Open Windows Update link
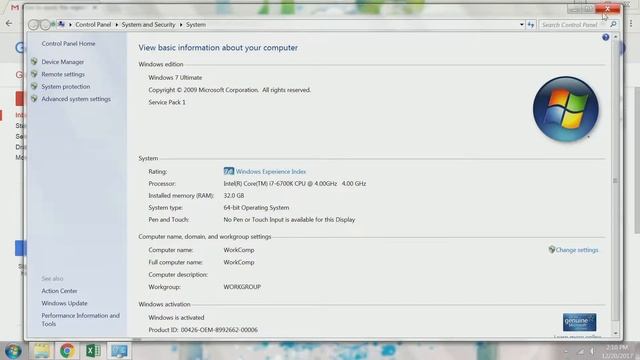The height and width of the screenshot is (360, 640). pos(64,303)
